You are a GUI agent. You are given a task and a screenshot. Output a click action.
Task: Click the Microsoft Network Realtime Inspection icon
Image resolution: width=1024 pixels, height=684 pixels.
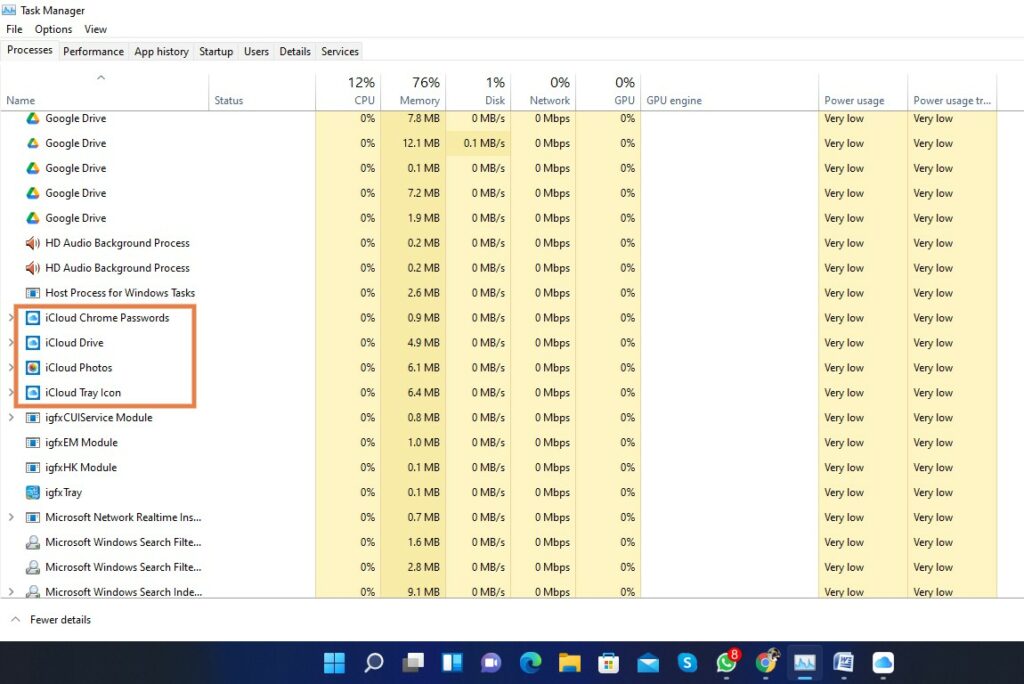tap(33, 517)
